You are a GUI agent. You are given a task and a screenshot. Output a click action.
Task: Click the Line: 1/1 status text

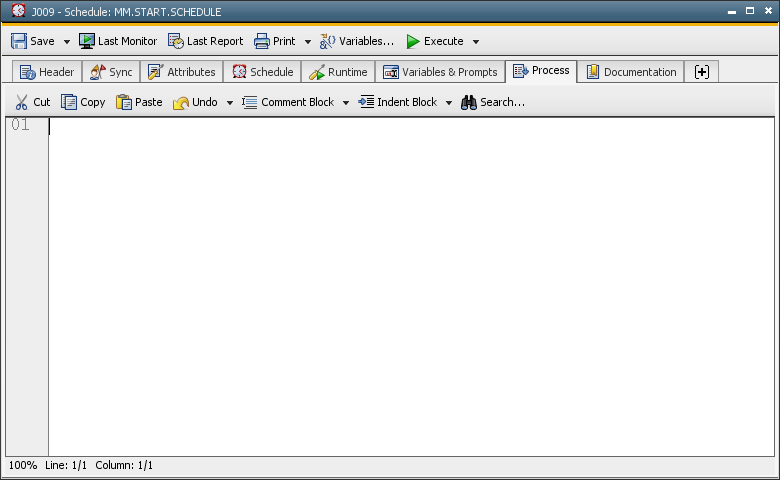click(66, 465)
